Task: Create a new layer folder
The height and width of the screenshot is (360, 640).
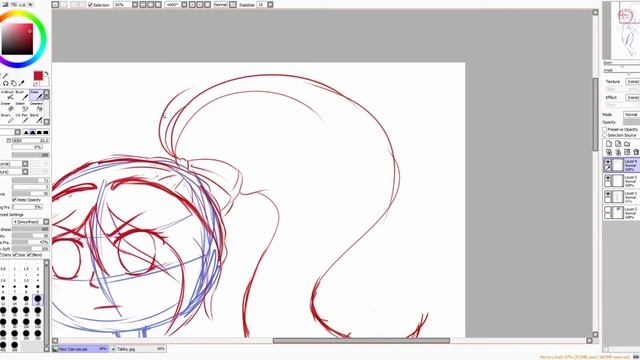Action: tap(627, 144)
